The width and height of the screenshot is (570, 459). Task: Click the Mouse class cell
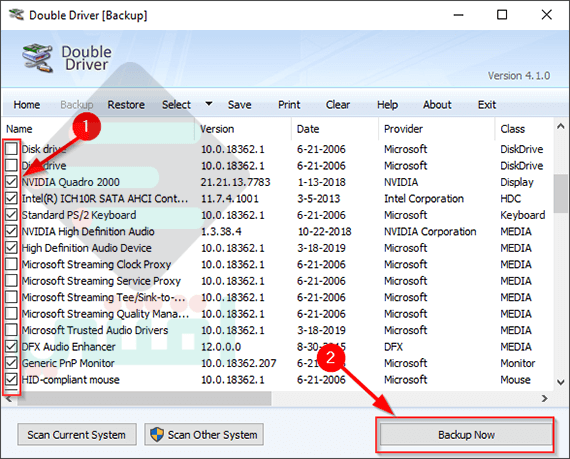point(515,379)
